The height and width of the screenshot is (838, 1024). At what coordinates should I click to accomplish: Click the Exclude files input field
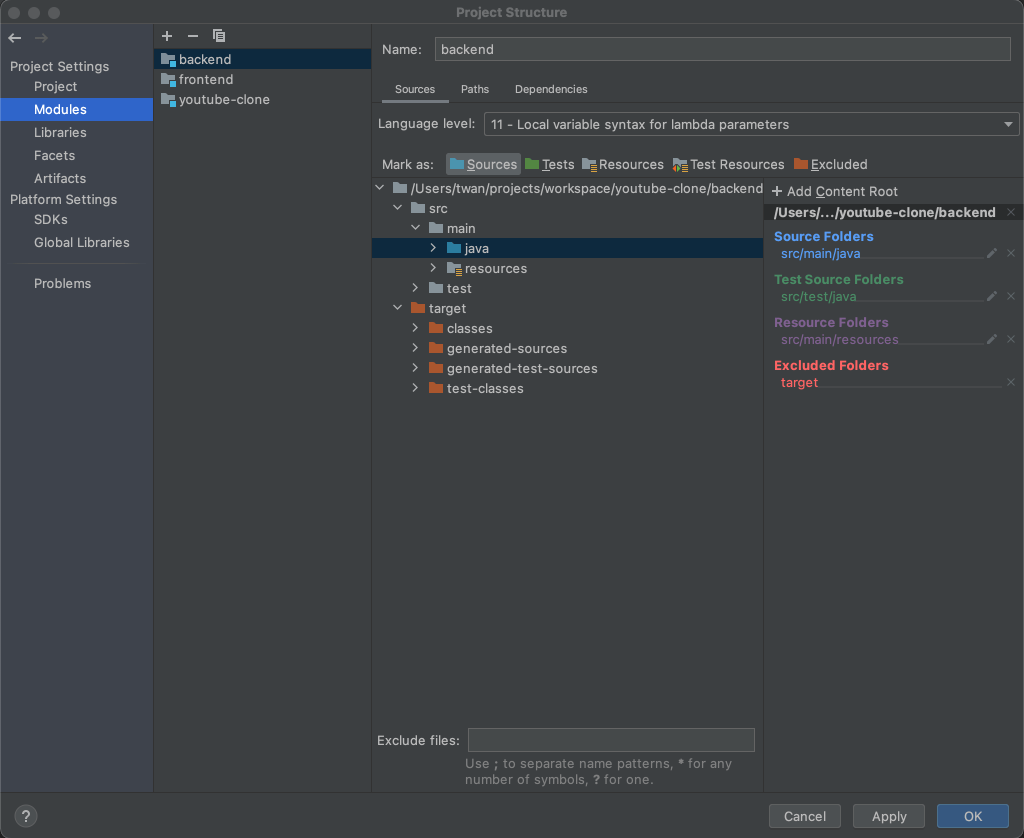click(x=611, y=740)
